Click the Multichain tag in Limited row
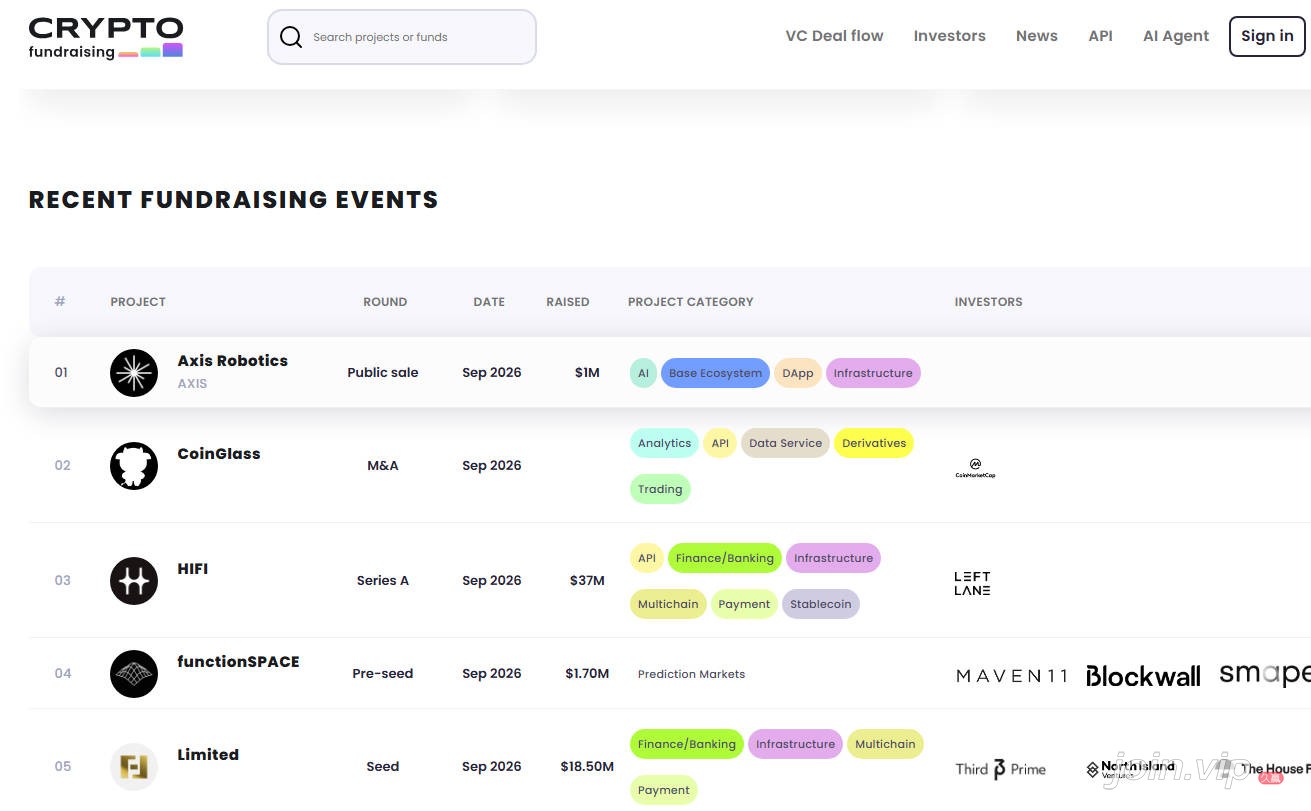Viewport: 1311px width, 811px height. click(885, 744)
